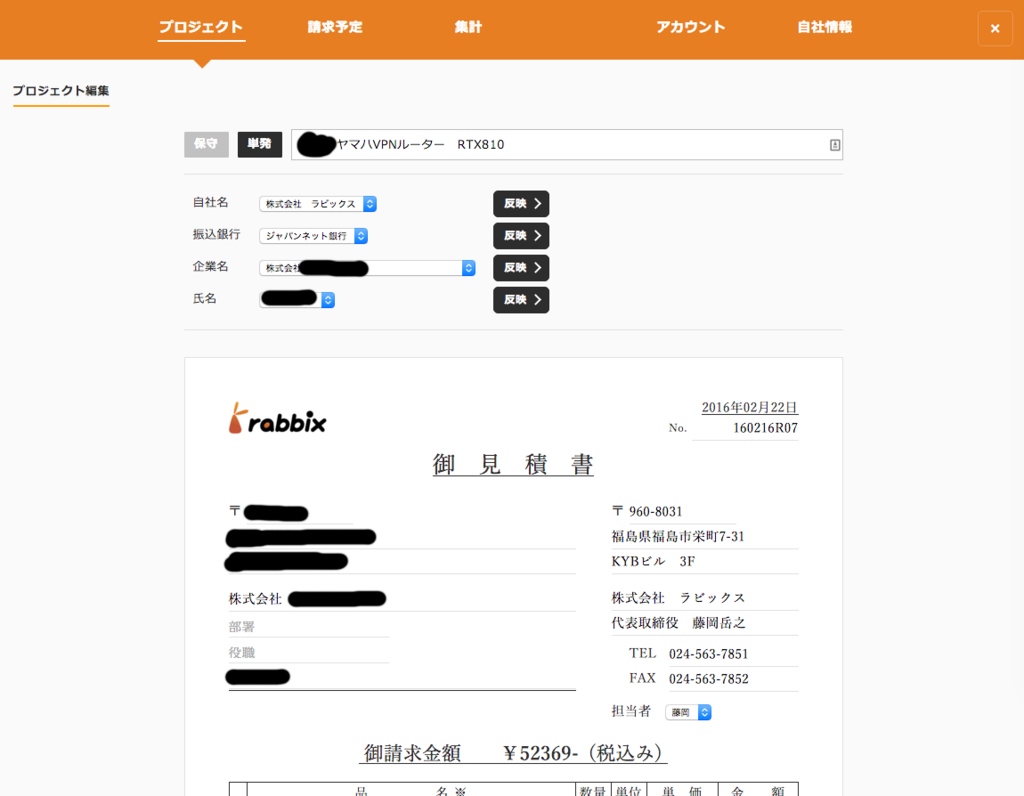1024x796 pixels.
Task: Click 反映 button for 自社名
Action: 521,204
